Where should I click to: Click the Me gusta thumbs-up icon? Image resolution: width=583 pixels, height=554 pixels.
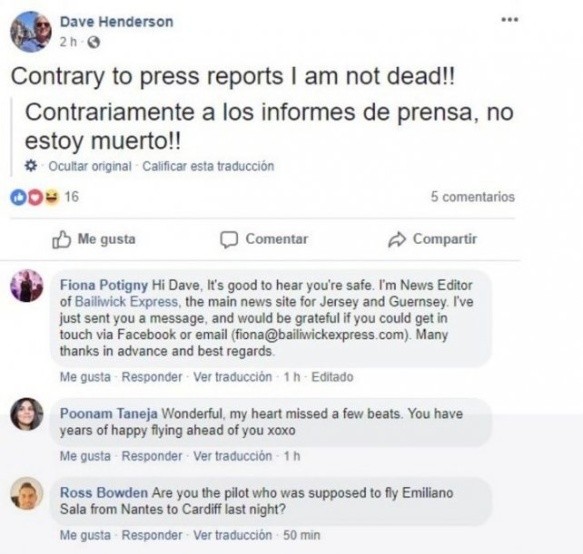(61, 239)
